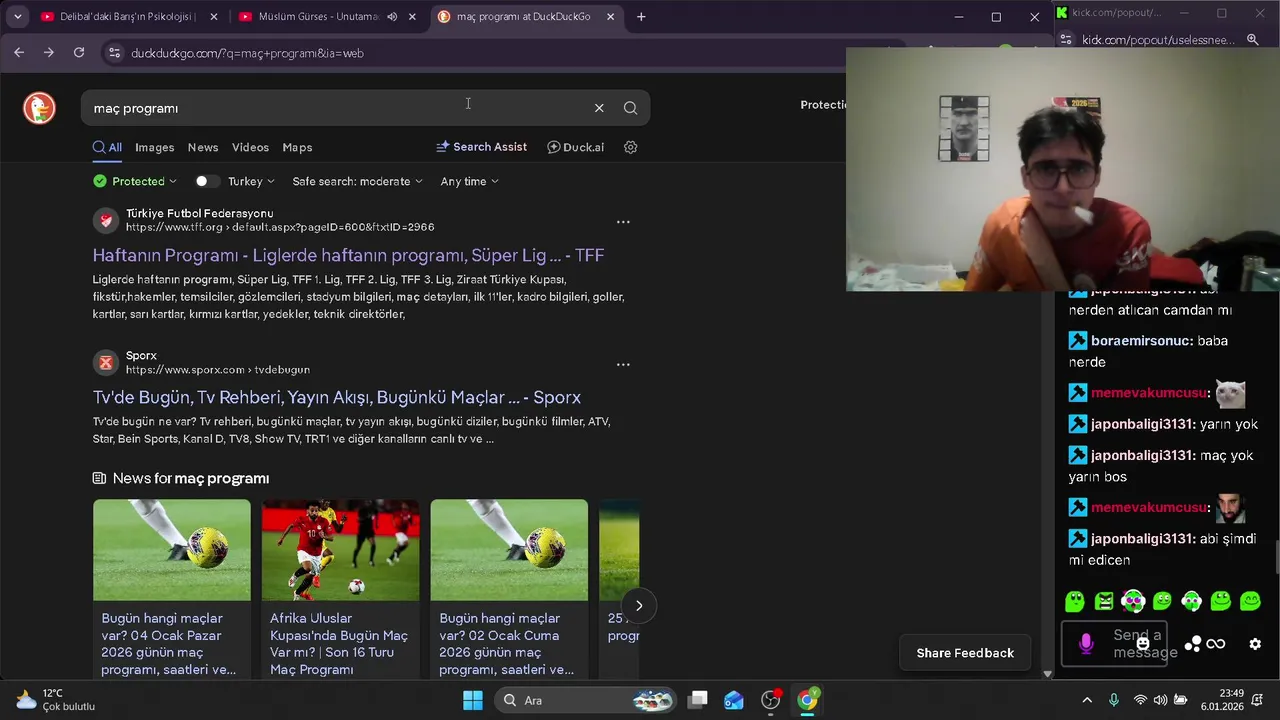Open OBS Studio from the taskbar
Image resolution: width=1280 pixels, height=720 pixels.
click(x=770, y=700)
